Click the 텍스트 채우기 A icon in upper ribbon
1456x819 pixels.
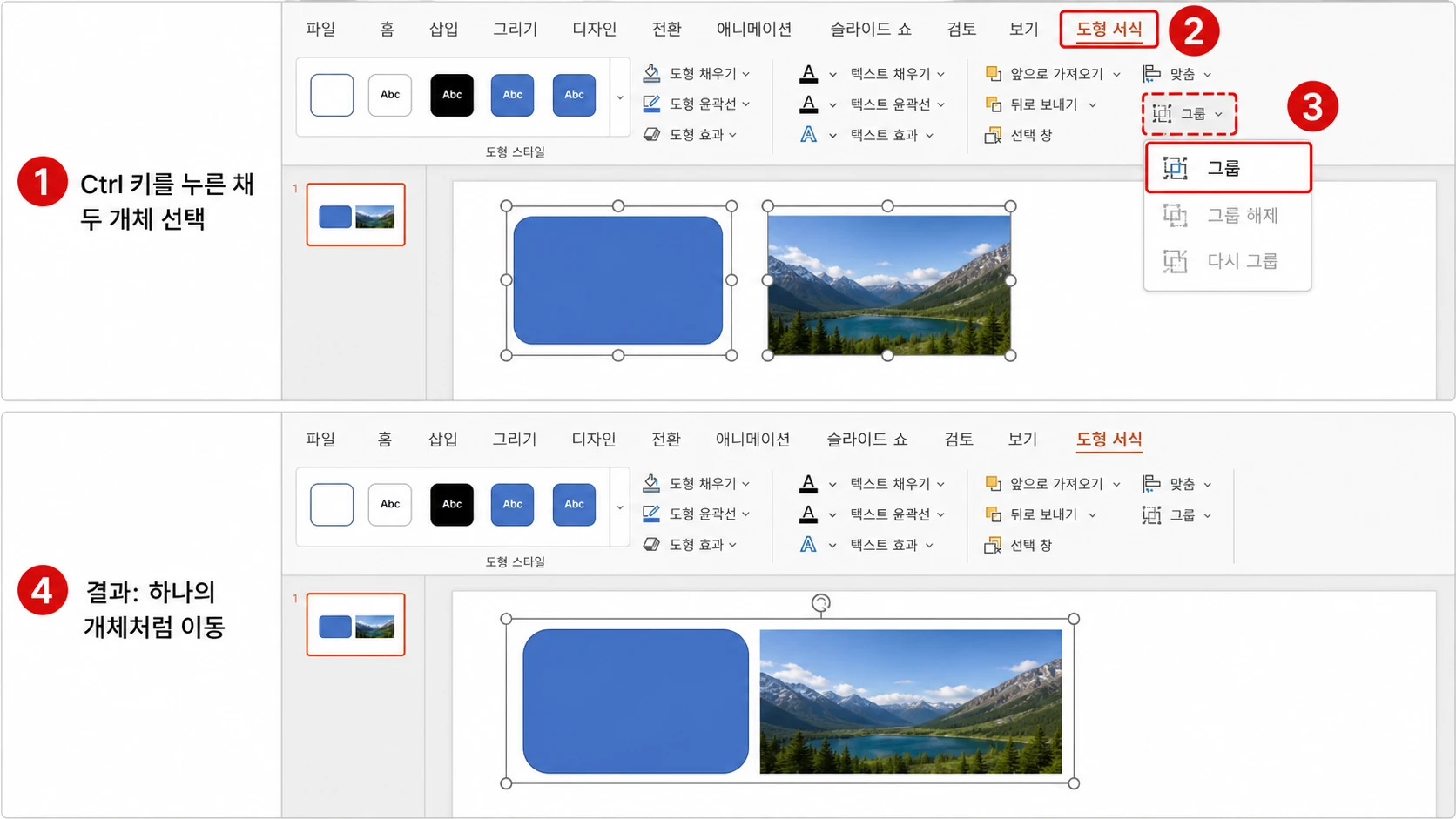(x=809, y=74)
